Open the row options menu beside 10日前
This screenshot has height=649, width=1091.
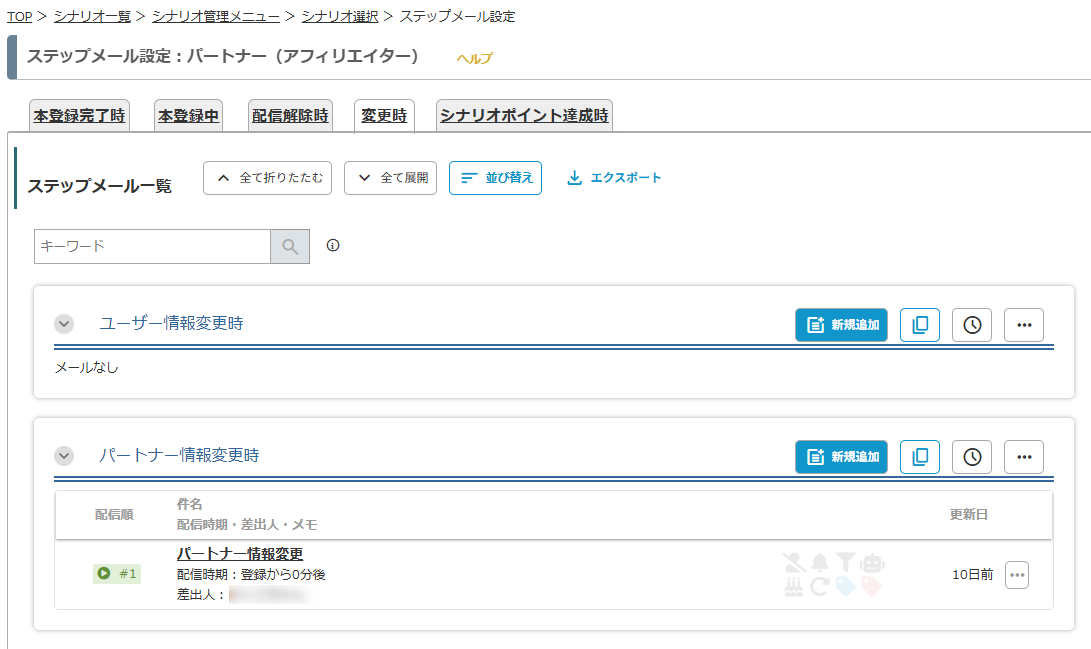(1017, 575)
